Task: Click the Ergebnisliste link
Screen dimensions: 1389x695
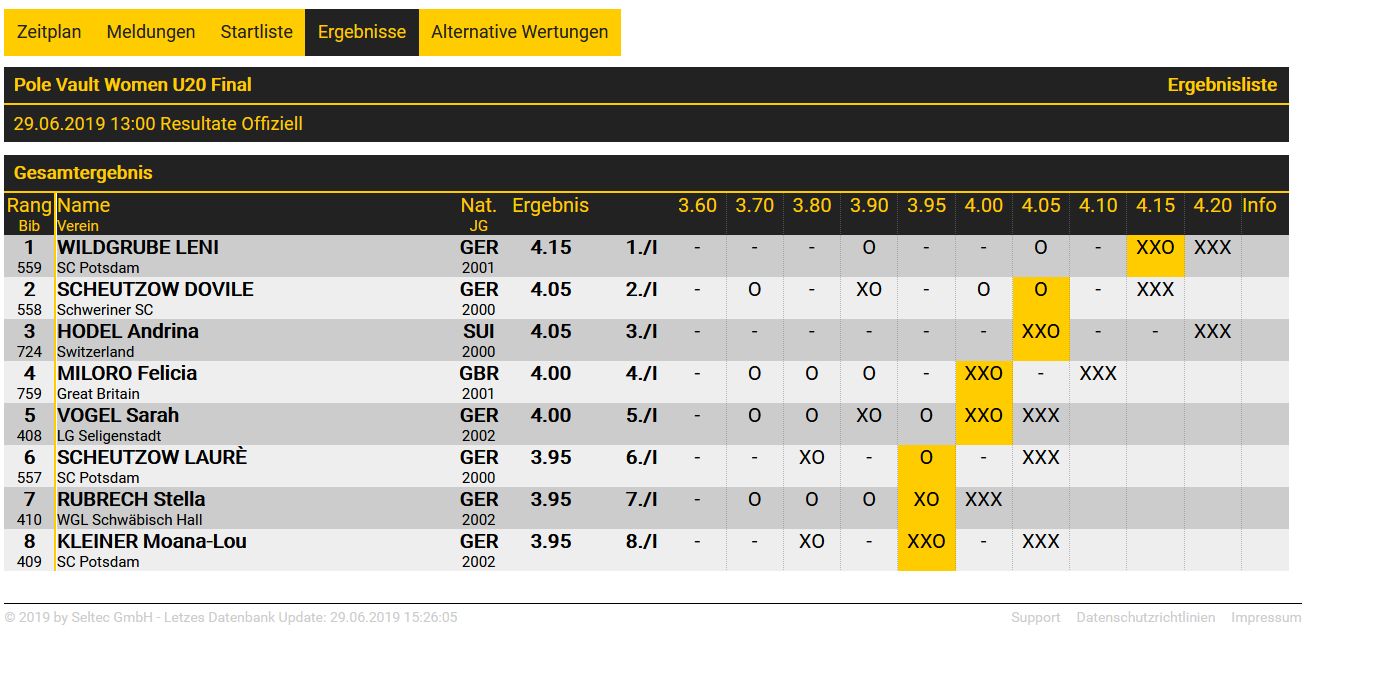Action: click(1222, 85)
